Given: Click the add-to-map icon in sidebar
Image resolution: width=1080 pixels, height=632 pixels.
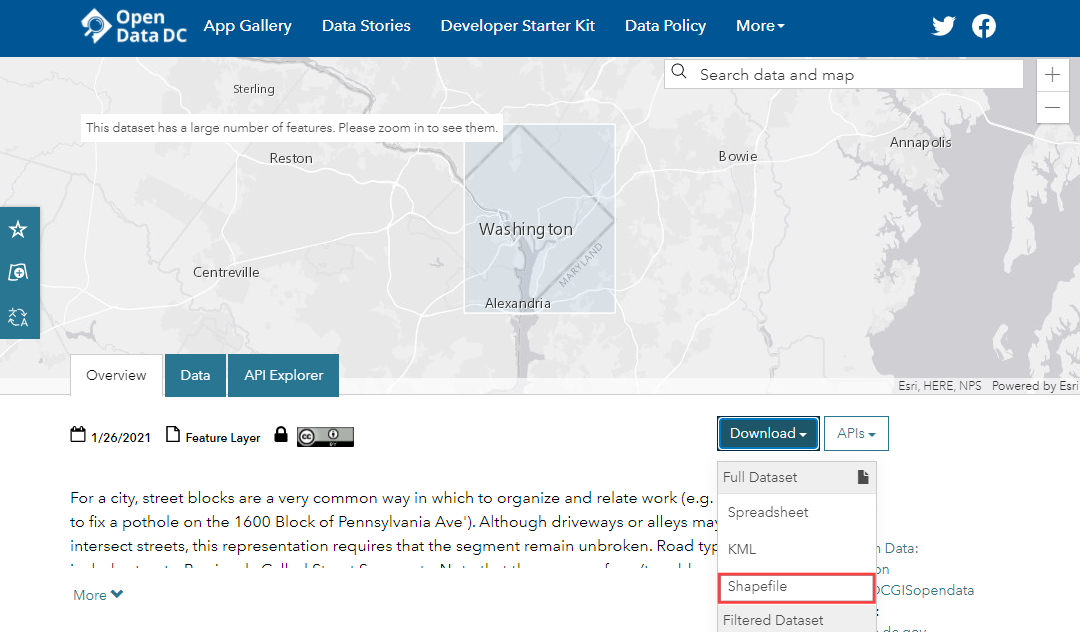Looking at the screenshot, I should click(18, 273).
